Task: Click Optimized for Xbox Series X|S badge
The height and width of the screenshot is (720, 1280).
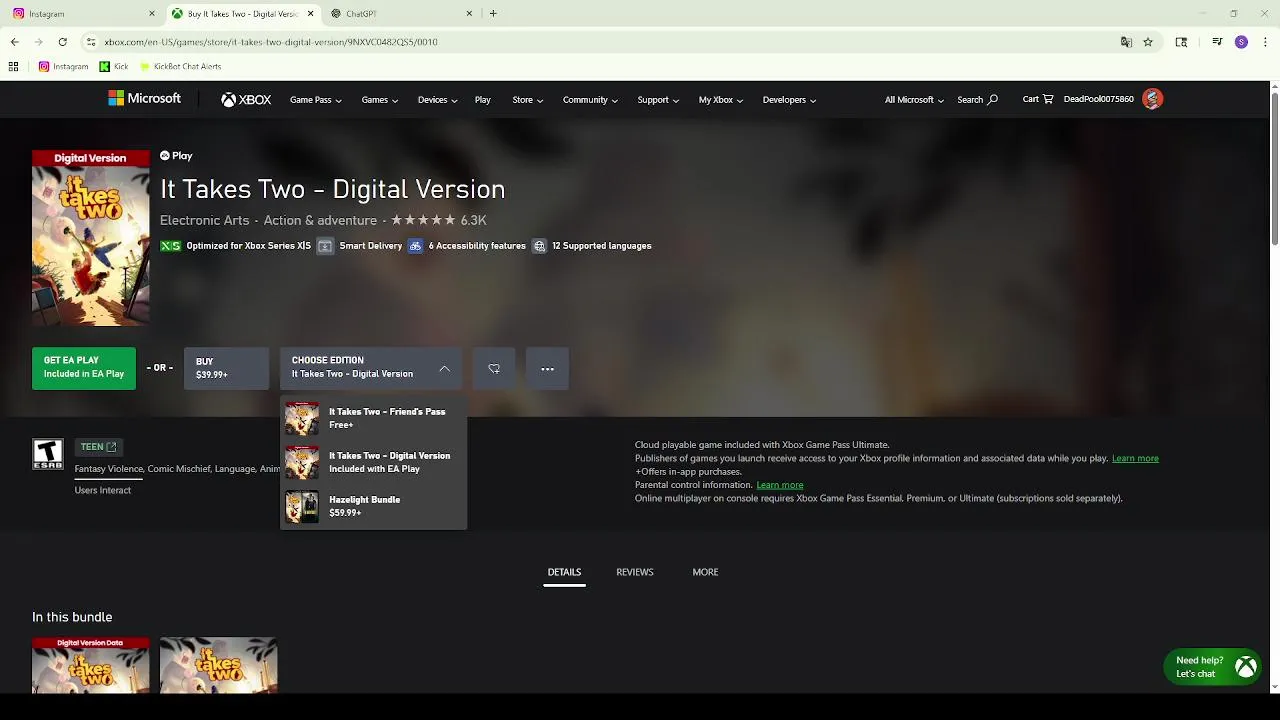Action: pyautogui.click(x=236, y=246)
